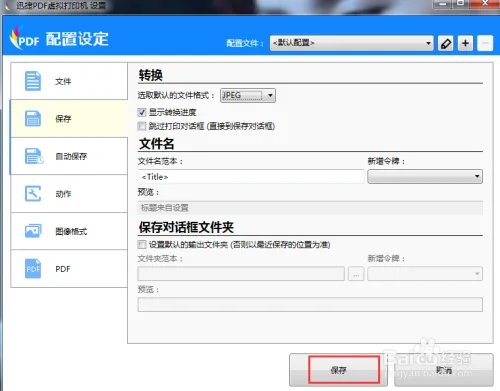Click the PDF file sidebar icon
500x391 pixels.
(33, 269)
